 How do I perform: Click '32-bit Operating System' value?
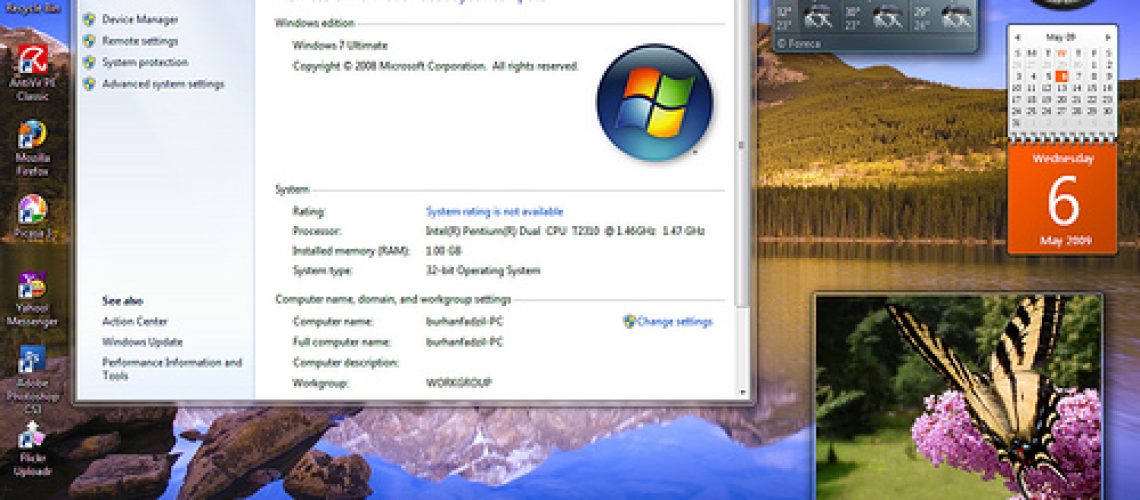[483, 270]
